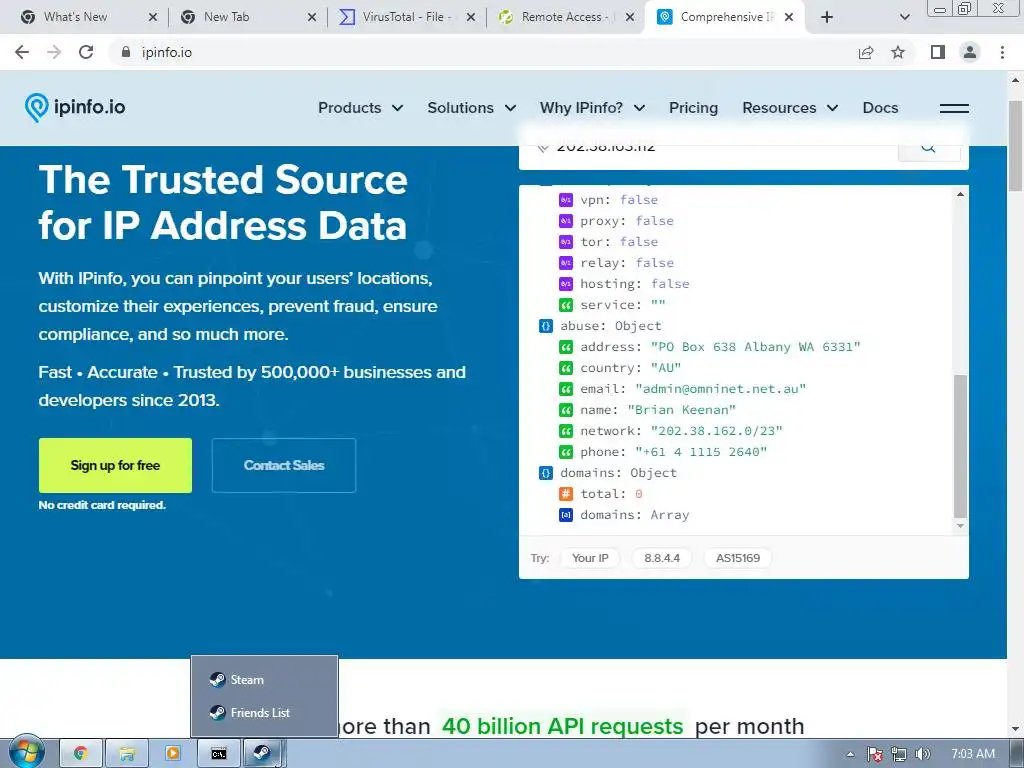The width and height of the screenshot is (1024, 768).
Task: Click Sign up for free button
Action: (x=115, y=465)
